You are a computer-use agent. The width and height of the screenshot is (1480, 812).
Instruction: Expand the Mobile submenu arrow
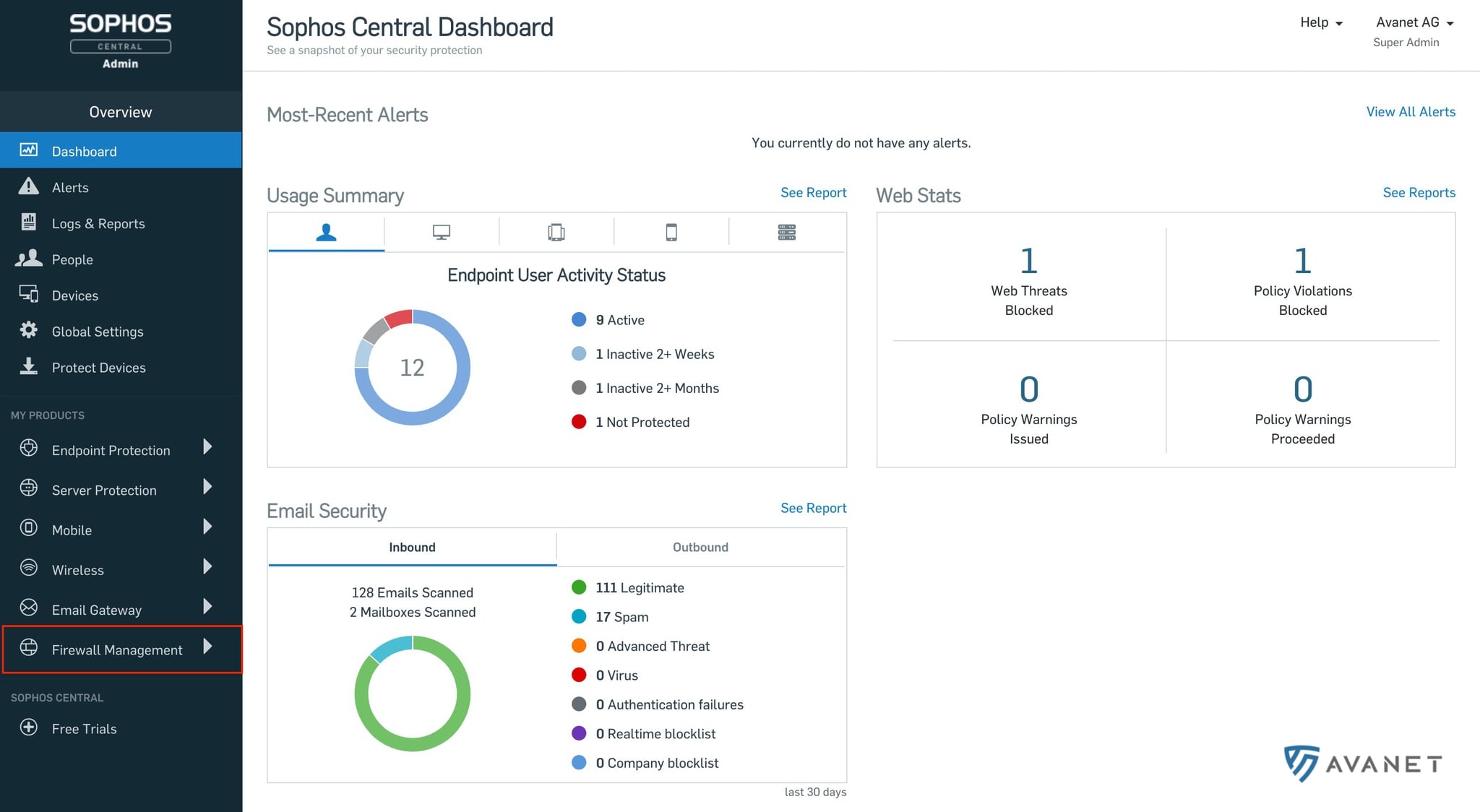click(207, 527)
